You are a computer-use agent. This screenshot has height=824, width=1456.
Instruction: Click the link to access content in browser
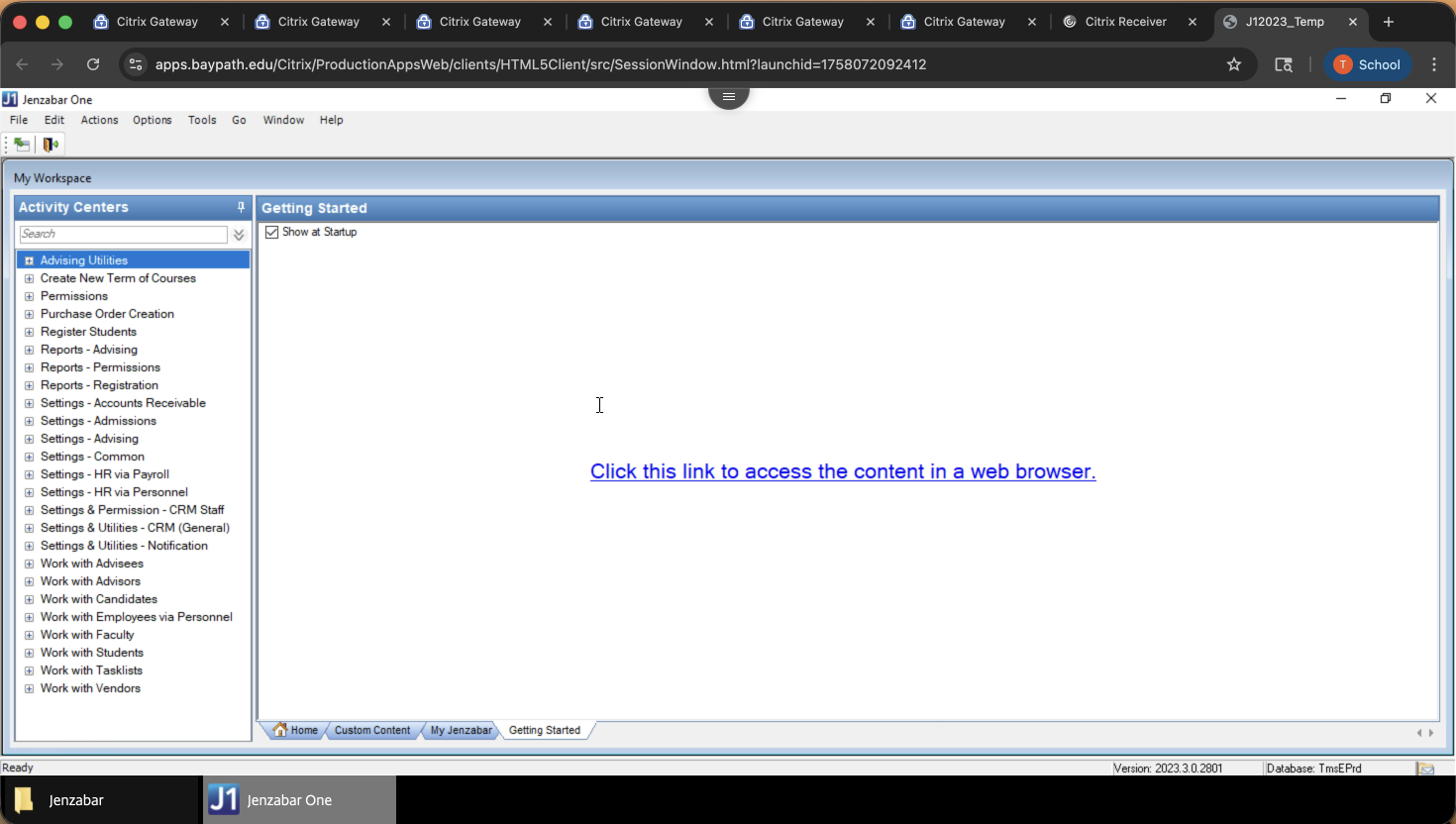[x=842, y=471]
